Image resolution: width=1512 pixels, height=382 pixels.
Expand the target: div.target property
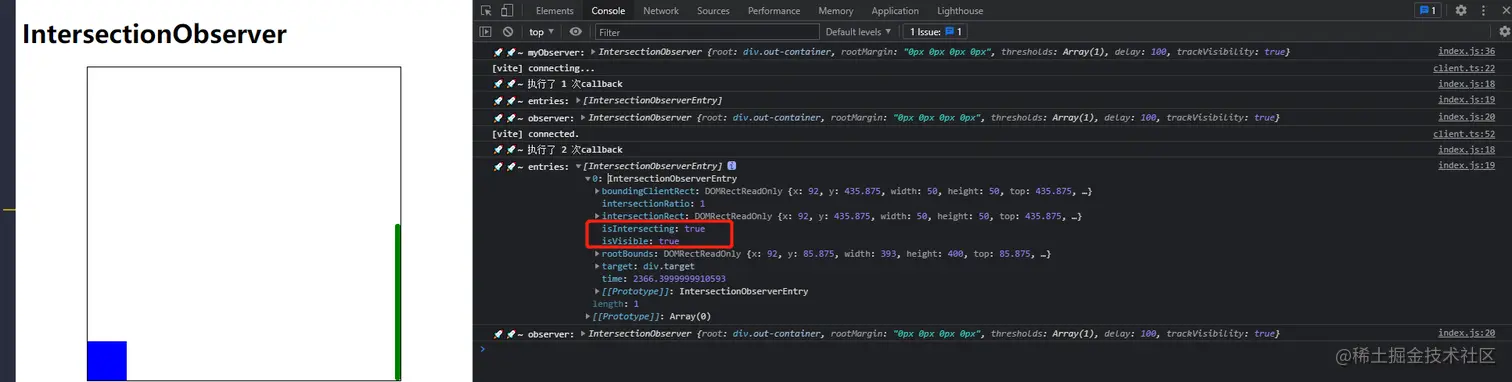click(597, 267)
